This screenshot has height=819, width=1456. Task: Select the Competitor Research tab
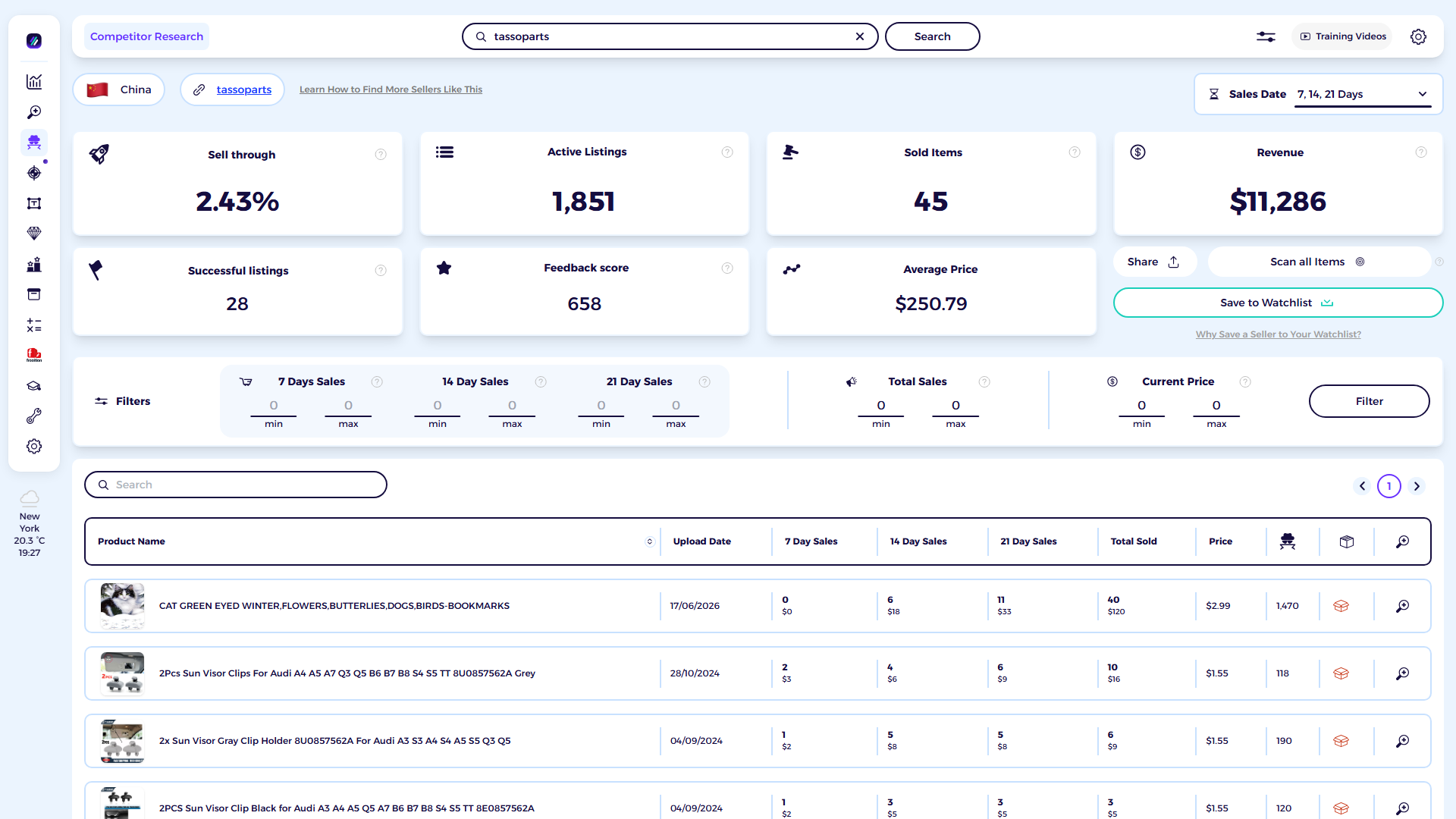click(146, 36)
